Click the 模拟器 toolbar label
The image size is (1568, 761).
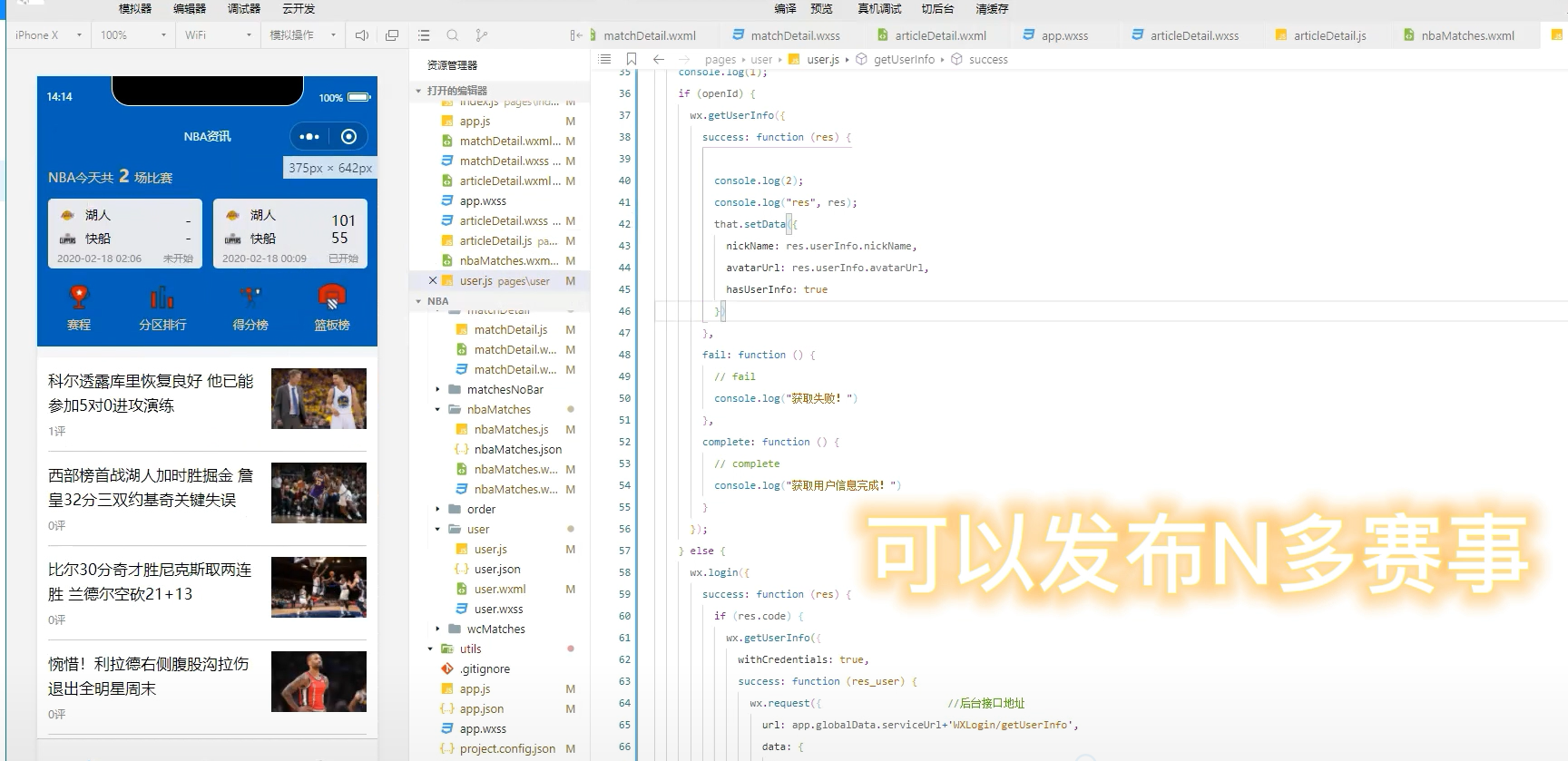coord(135,8)
